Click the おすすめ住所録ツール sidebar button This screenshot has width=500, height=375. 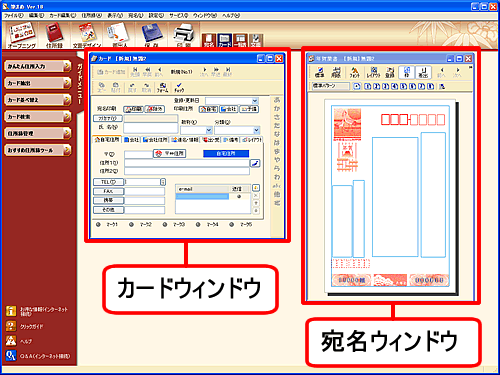(38, 150)
